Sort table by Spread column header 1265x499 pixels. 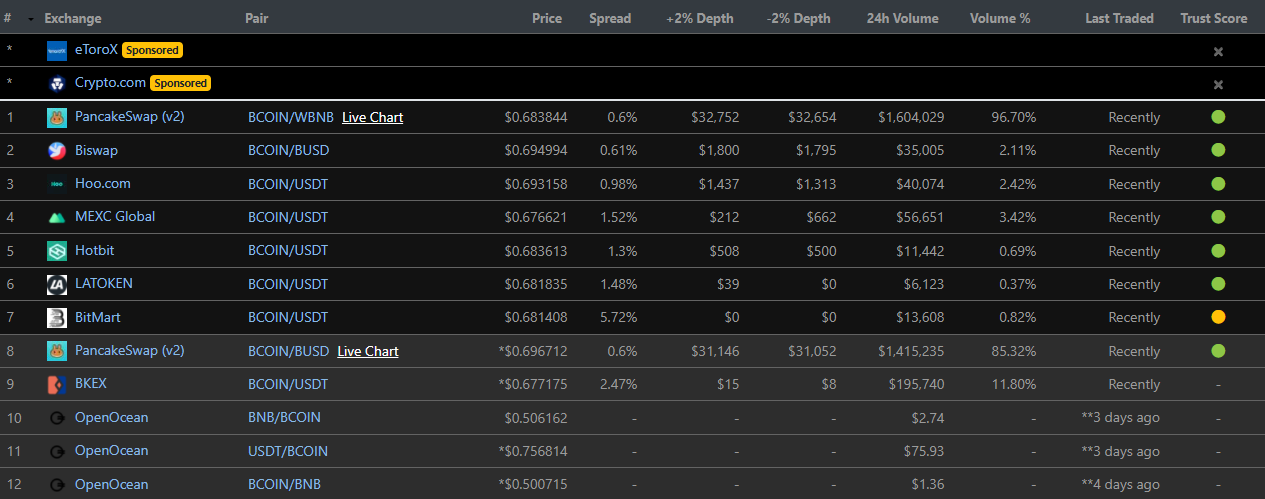pyautogui.click(x=610, y=18)
